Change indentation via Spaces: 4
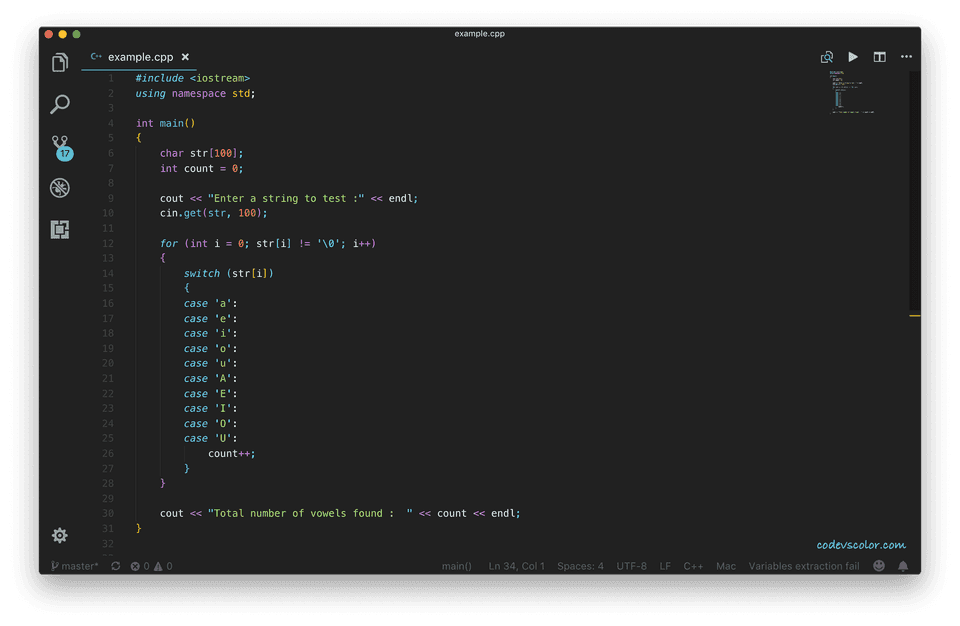The image size is (960, 626). pyautogui.click(x=580, y=566)
